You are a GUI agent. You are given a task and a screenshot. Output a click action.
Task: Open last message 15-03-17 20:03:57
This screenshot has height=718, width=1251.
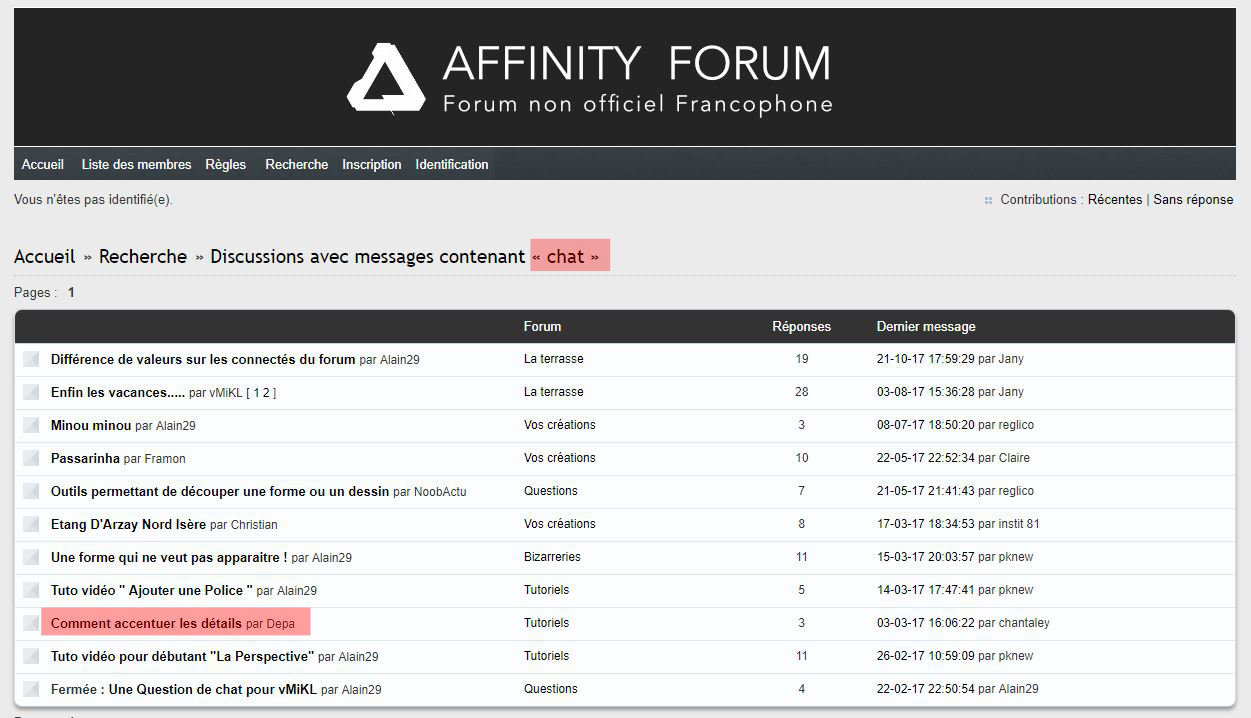(x=926, y=557)
